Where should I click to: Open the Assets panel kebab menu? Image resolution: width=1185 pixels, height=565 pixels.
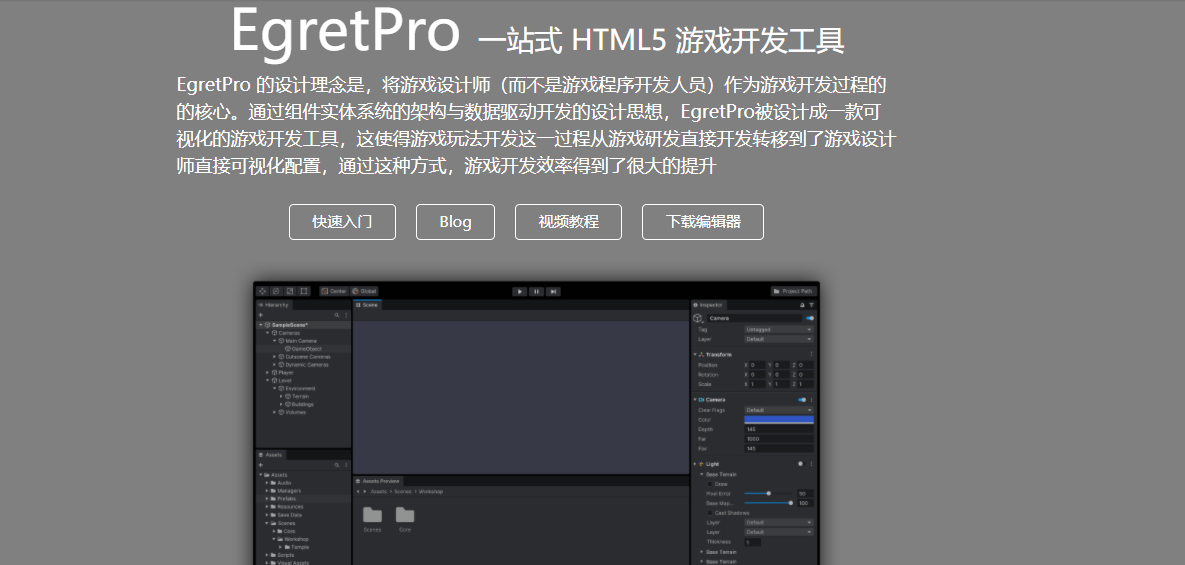coord(346,465)
